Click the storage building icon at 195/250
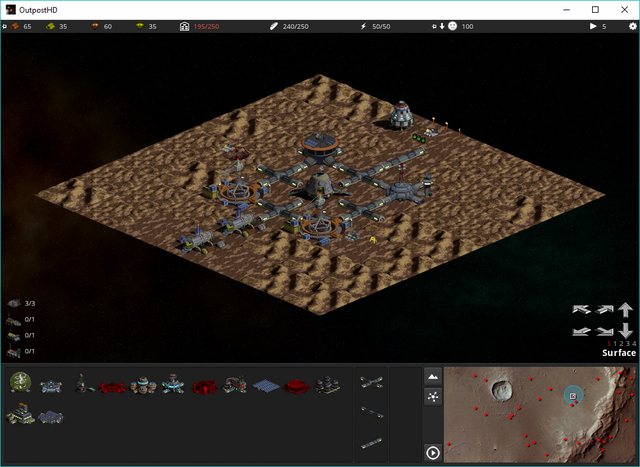 tap(184, 26)
